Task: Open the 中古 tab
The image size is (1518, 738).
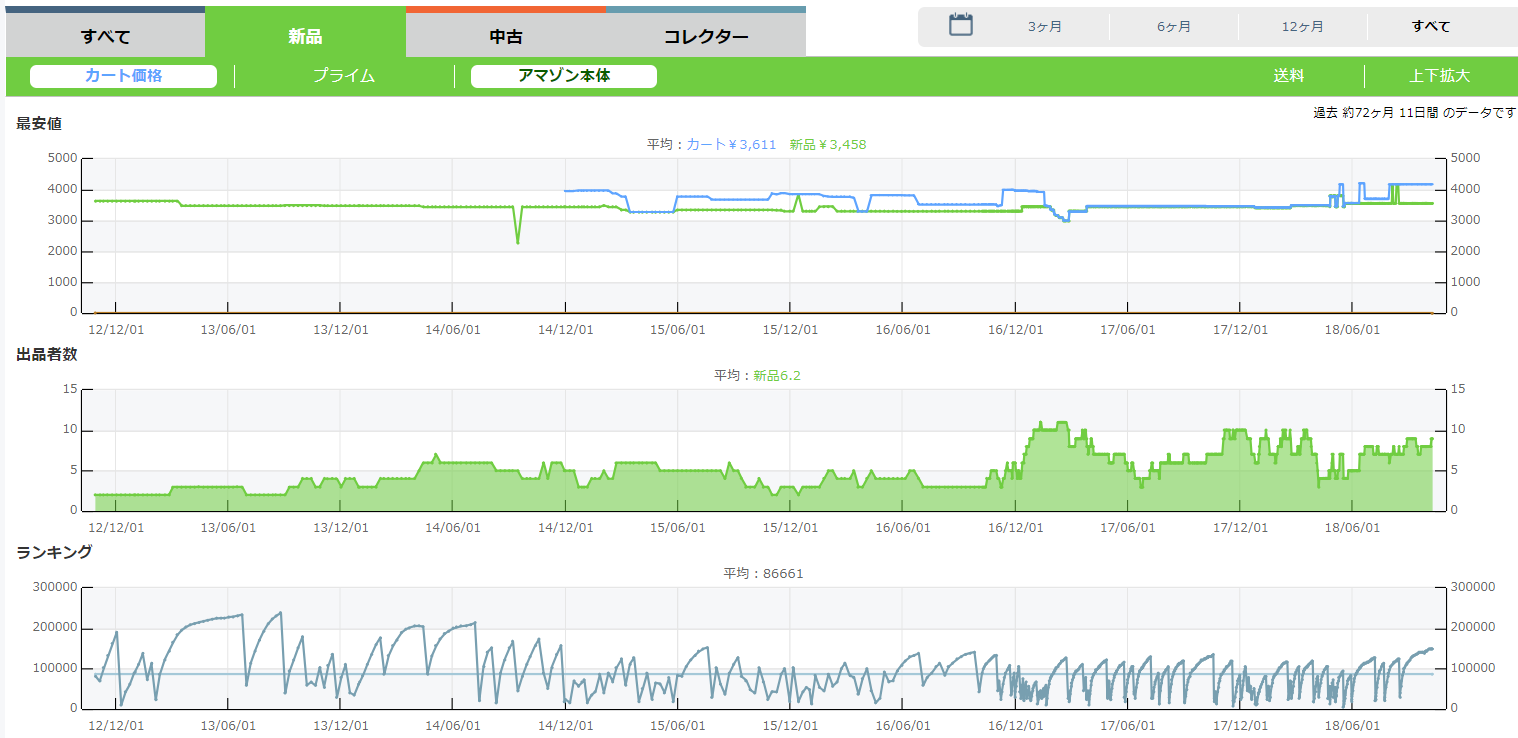Action: (505, 37)
